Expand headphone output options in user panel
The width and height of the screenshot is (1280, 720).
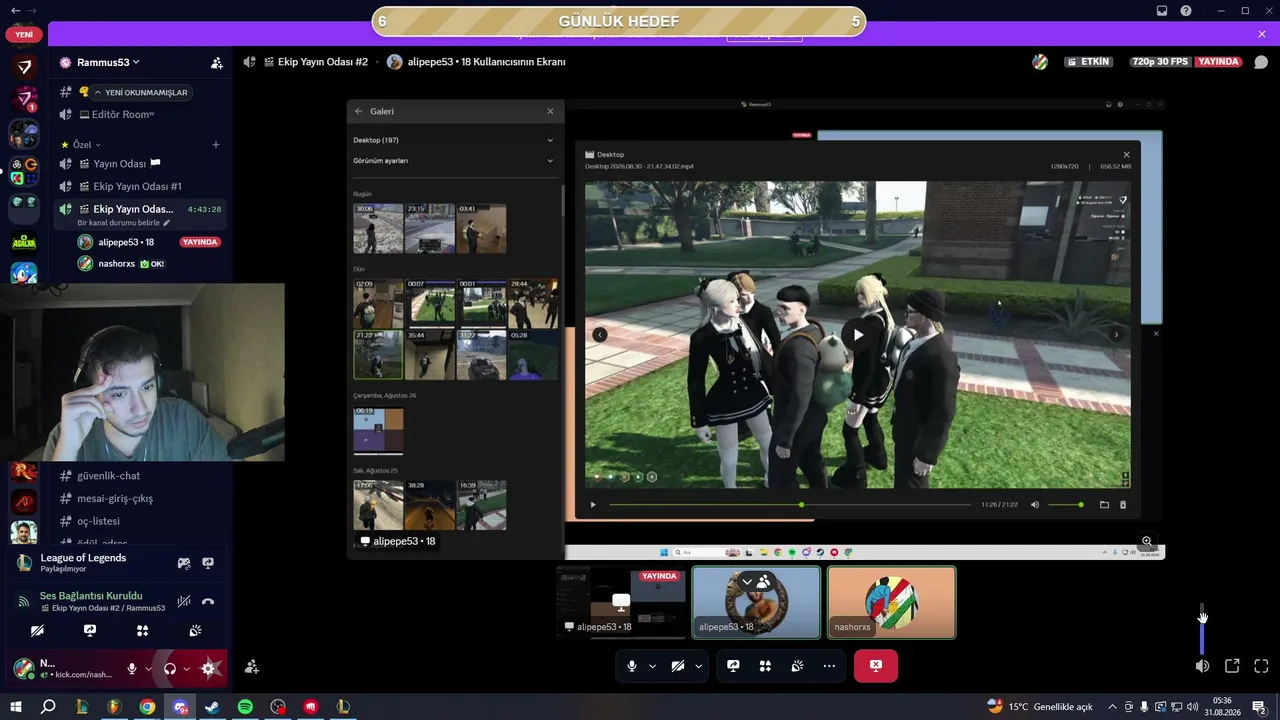pos(186,668)
